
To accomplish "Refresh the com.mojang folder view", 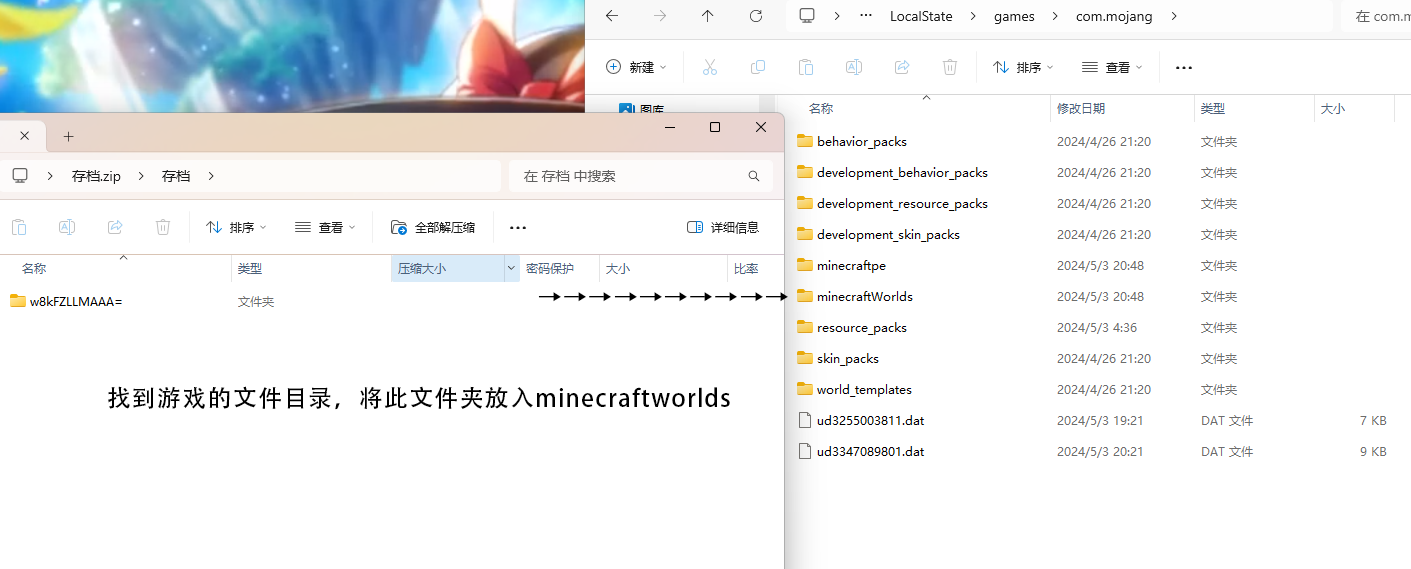I will [756, 16].
